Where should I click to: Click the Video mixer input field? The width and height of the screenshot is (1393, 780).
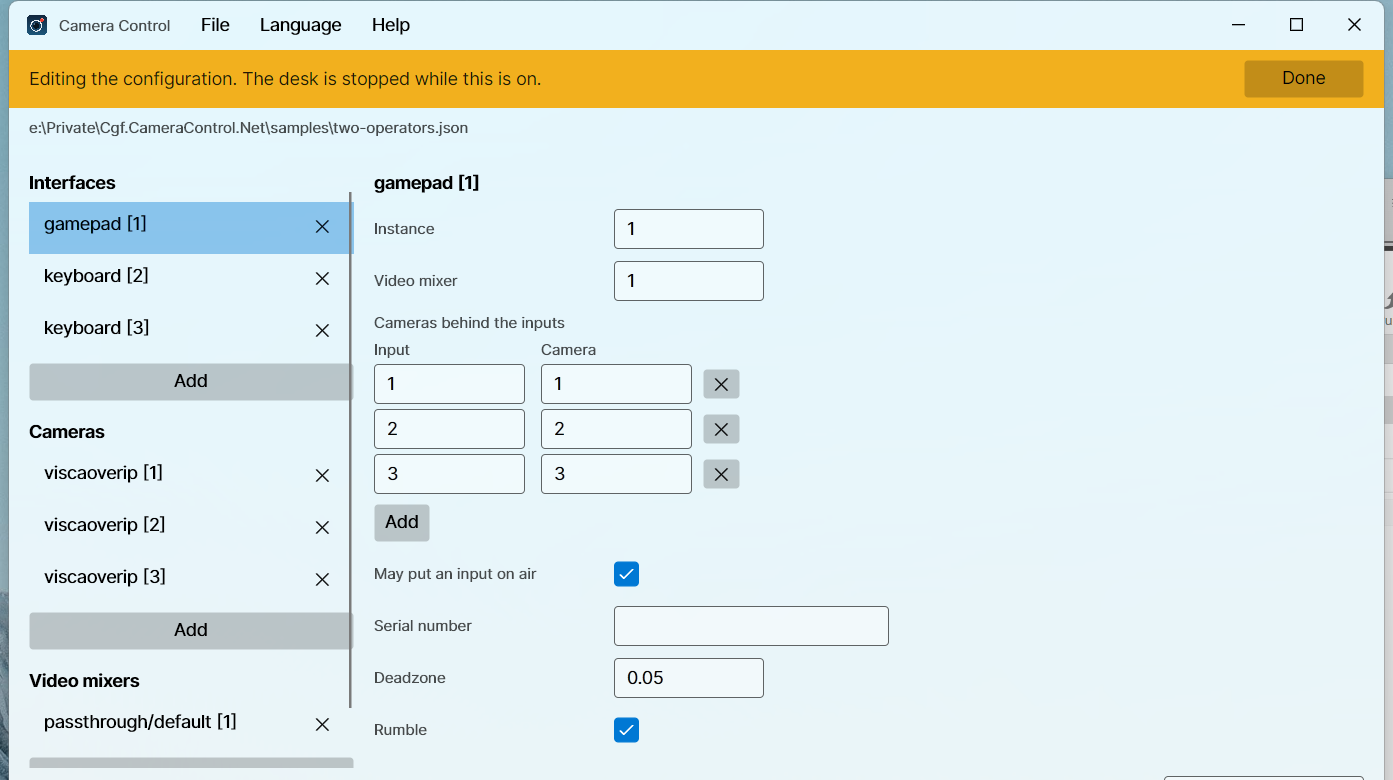click(689, 281)
